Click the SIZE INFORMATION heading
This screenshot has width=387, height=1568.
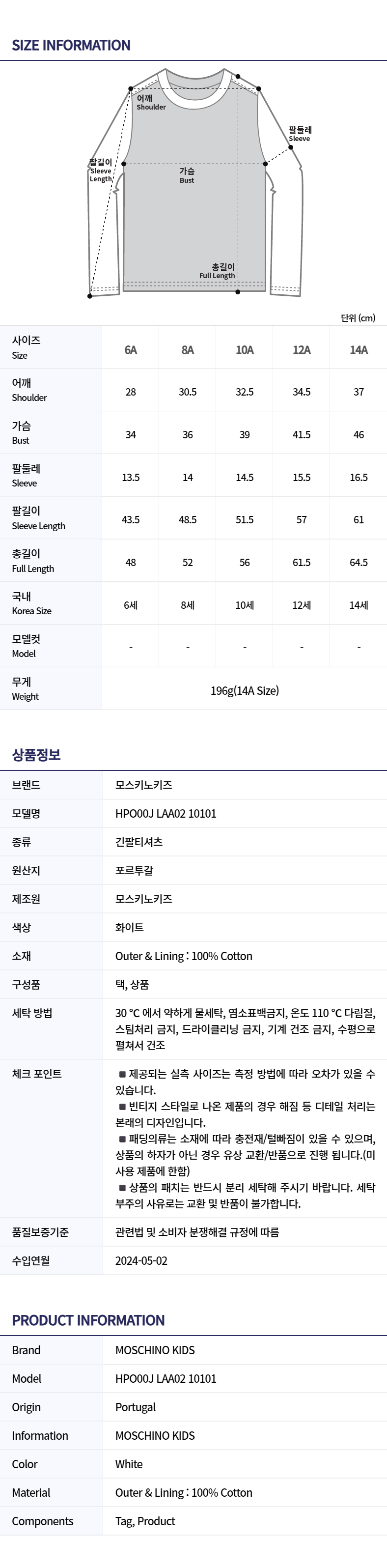click(71, 46)
